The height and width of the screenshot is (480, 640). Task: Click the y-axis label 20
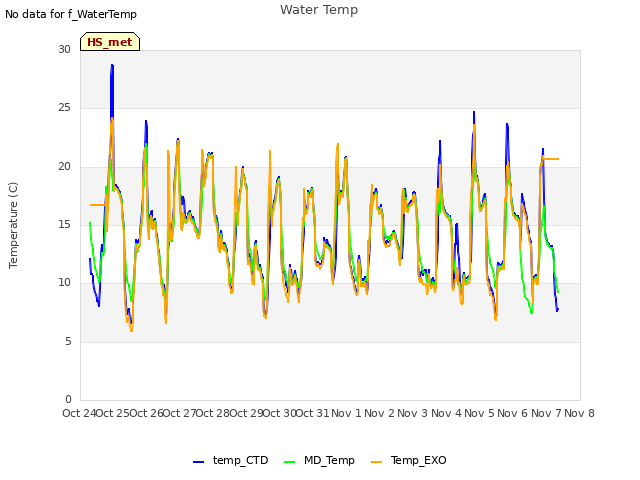pos(64,167)
